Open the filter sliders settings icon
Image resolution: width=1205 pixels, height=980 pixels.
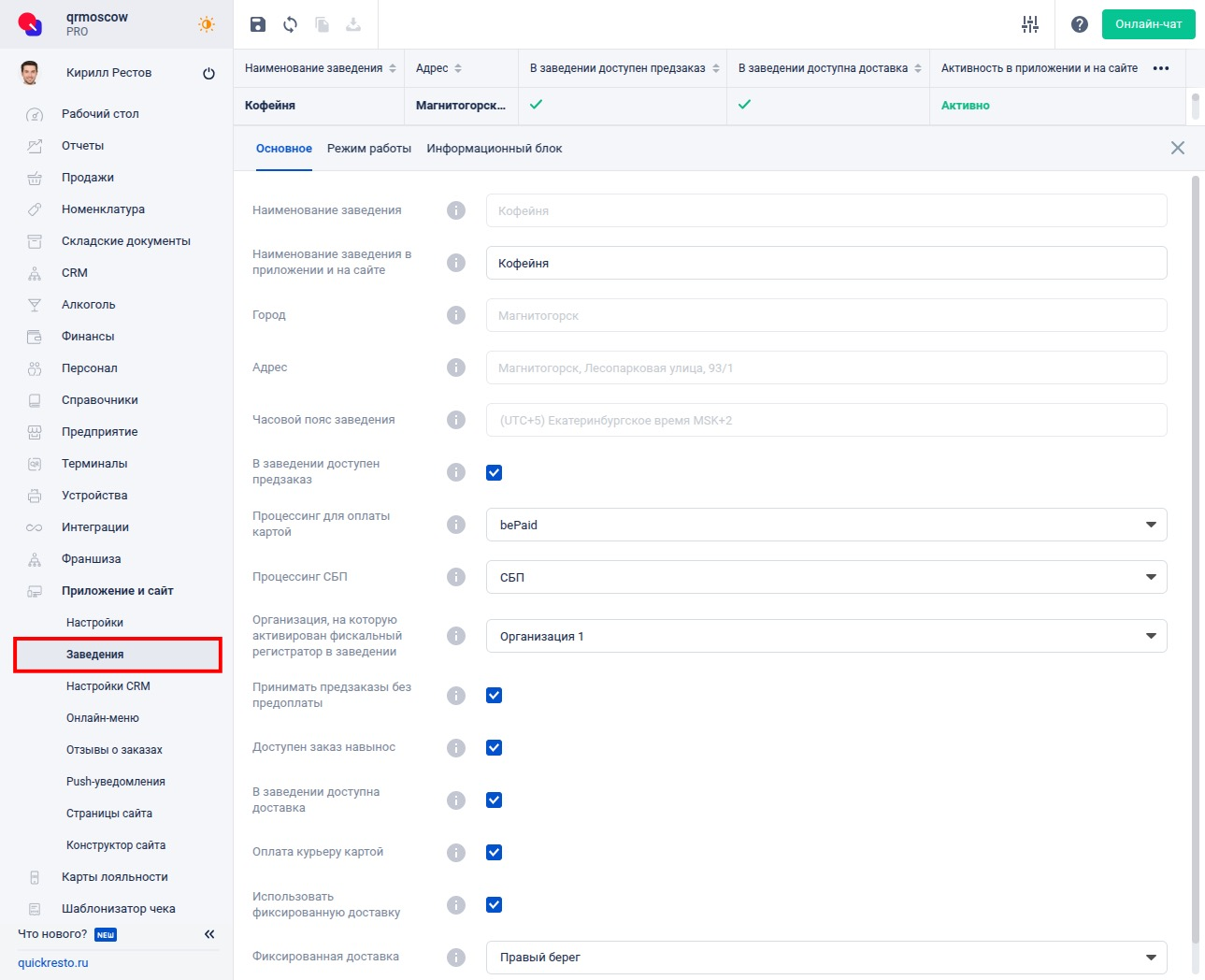1030,24
